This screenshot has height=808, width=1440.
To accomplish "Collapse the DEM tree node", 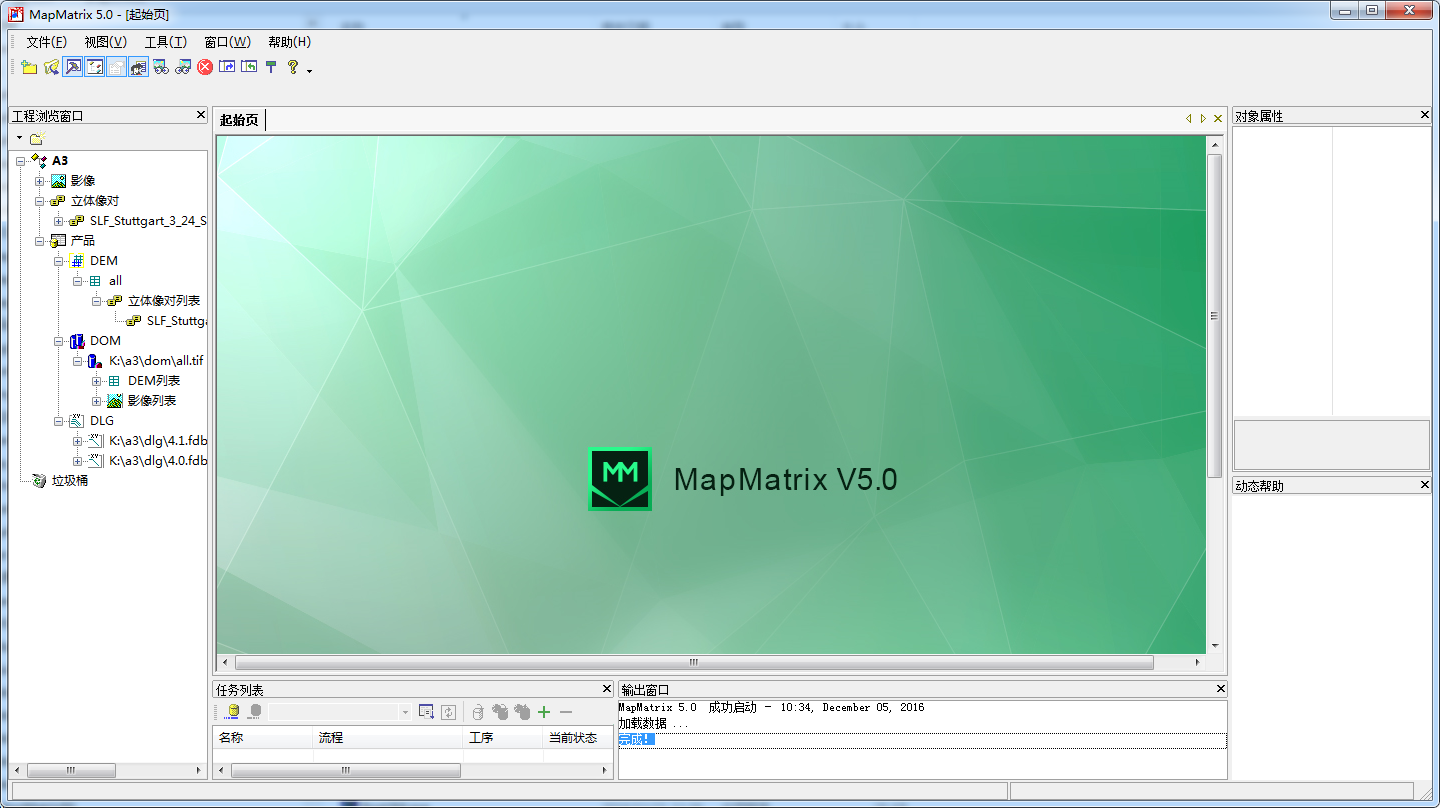I will click(59, 261).
